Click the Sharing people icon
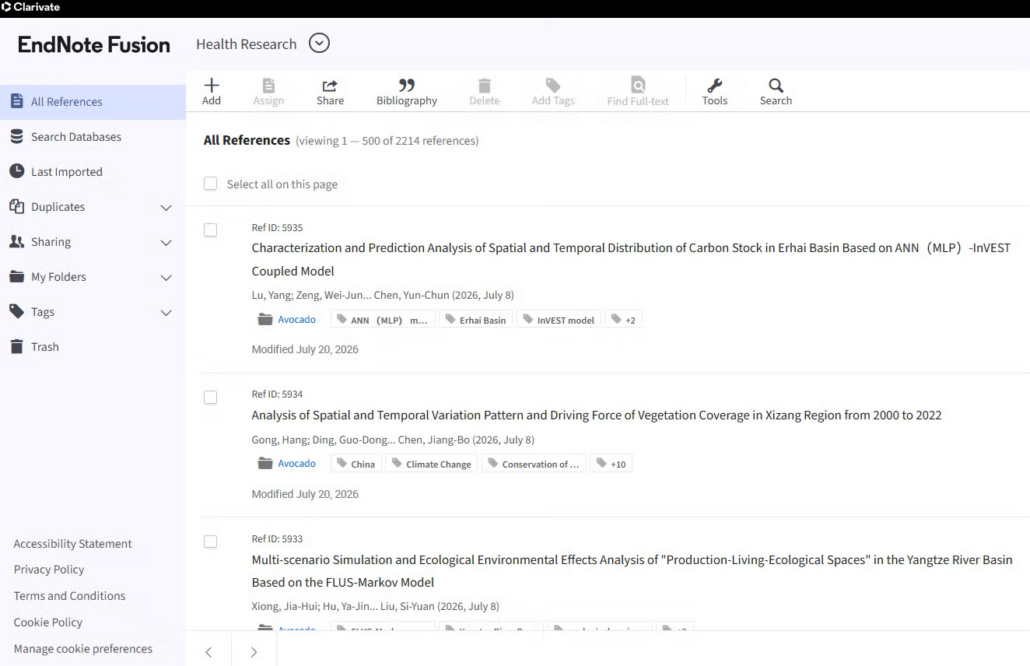Screen dimensions: 1030x666 17,241
